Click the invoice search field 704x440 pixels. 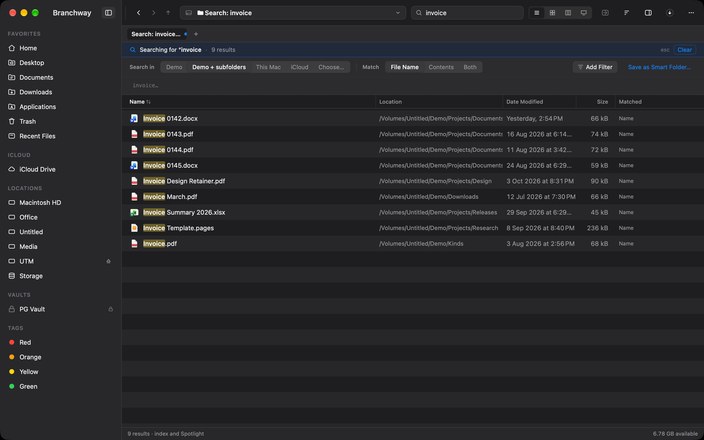pos(467,13)
